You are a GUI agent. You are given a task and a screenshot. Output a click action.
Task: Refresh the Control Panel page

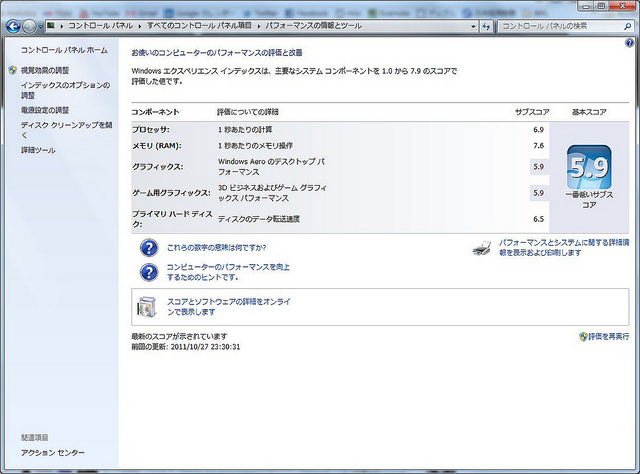point(486,27)
